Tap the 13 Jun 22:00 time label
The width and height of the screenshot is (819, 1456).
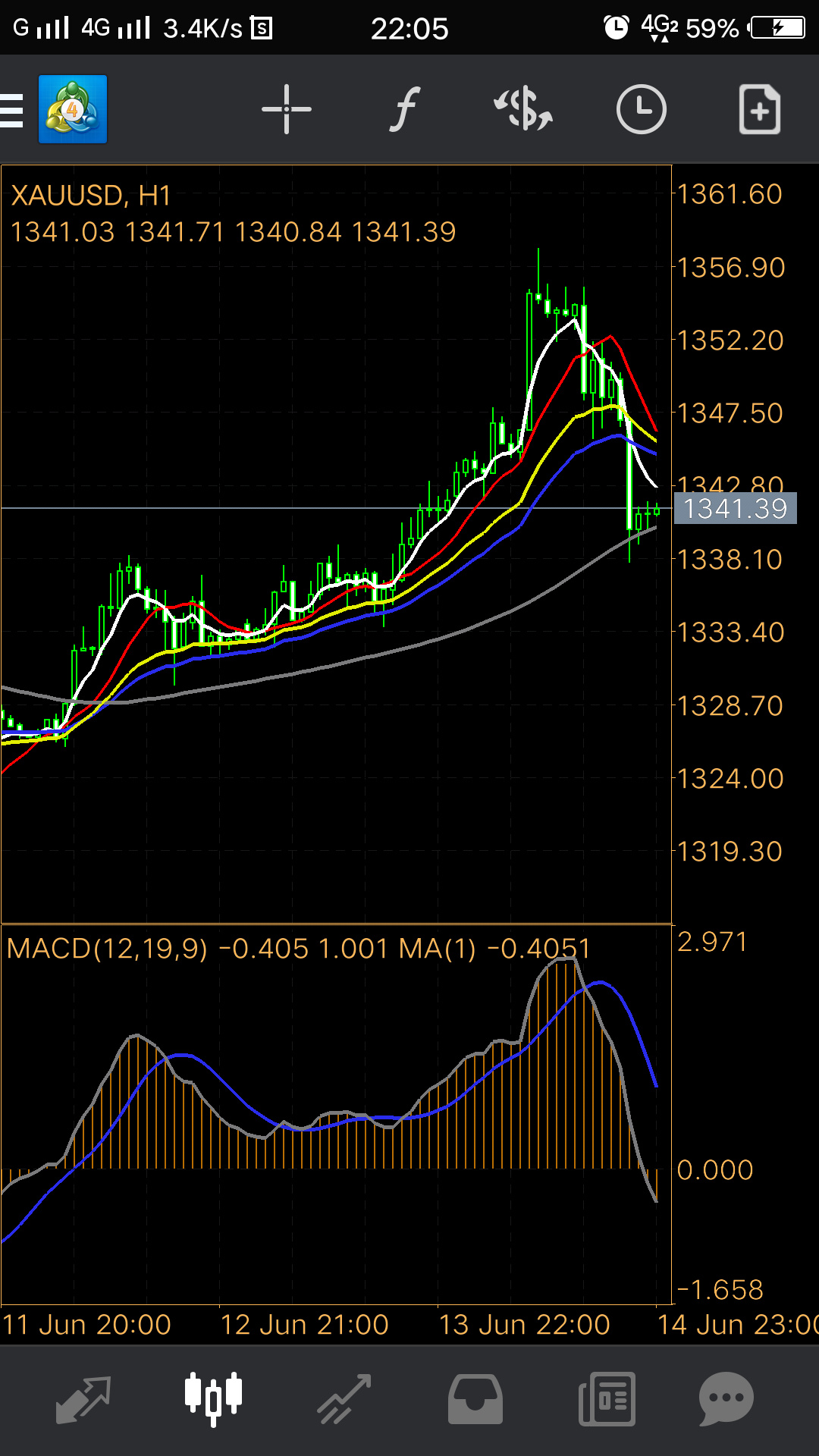pos(525,1325)
